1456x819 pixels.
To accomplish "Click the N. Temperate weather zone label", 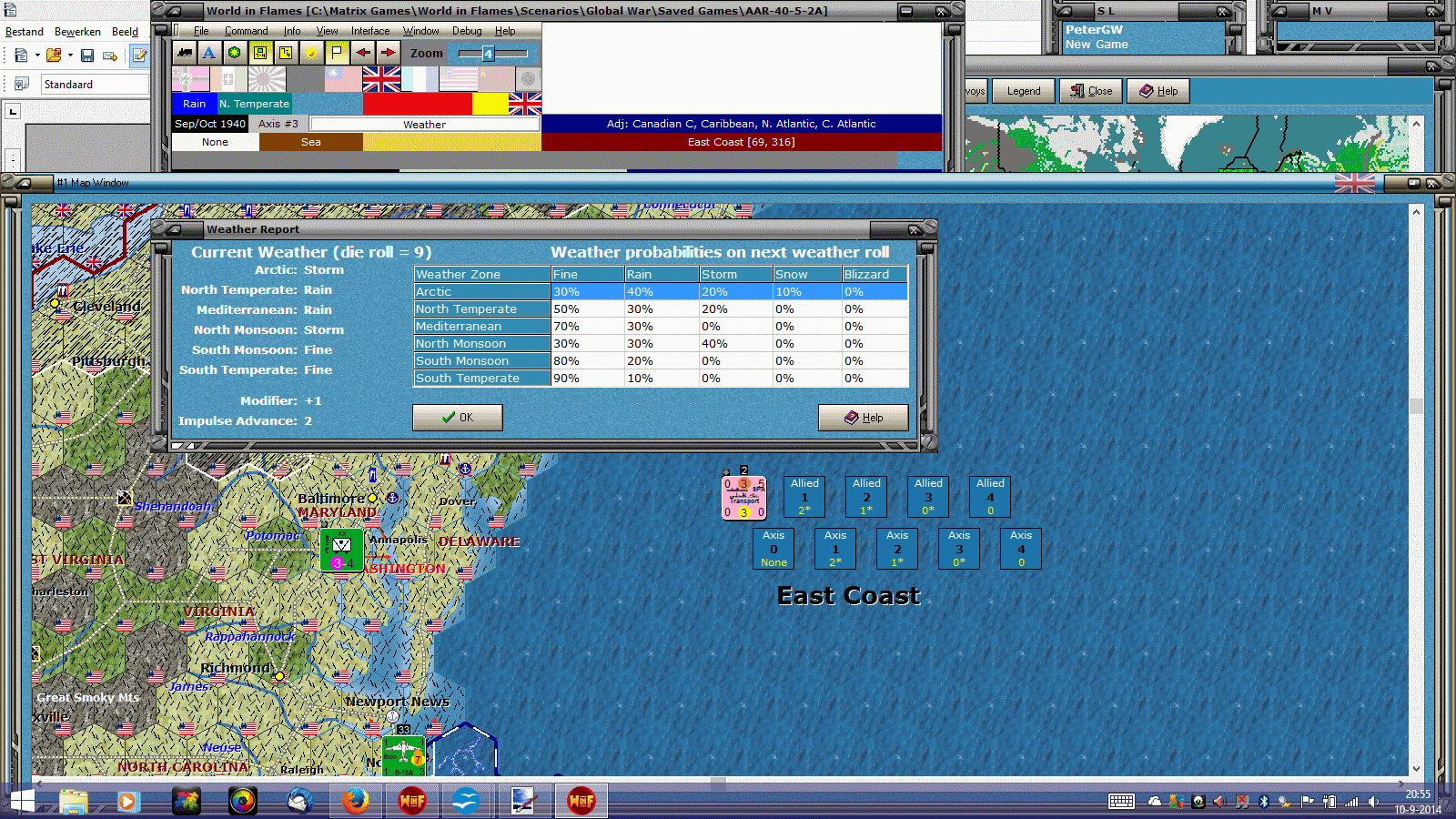I will point(254,104).
